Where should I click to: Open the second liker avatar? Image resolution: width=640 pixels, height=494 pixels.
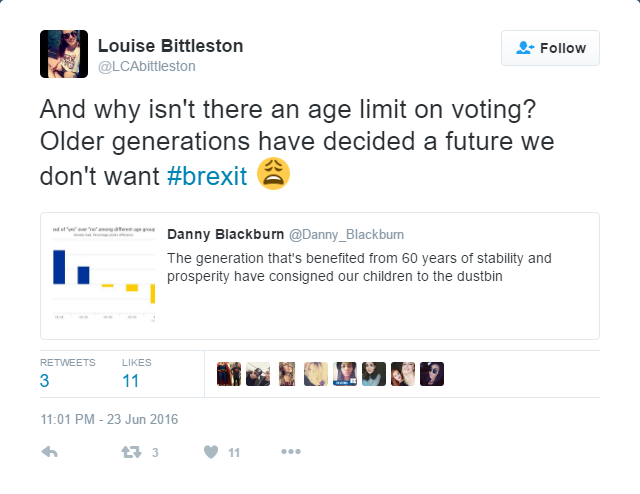coord(258,374)
